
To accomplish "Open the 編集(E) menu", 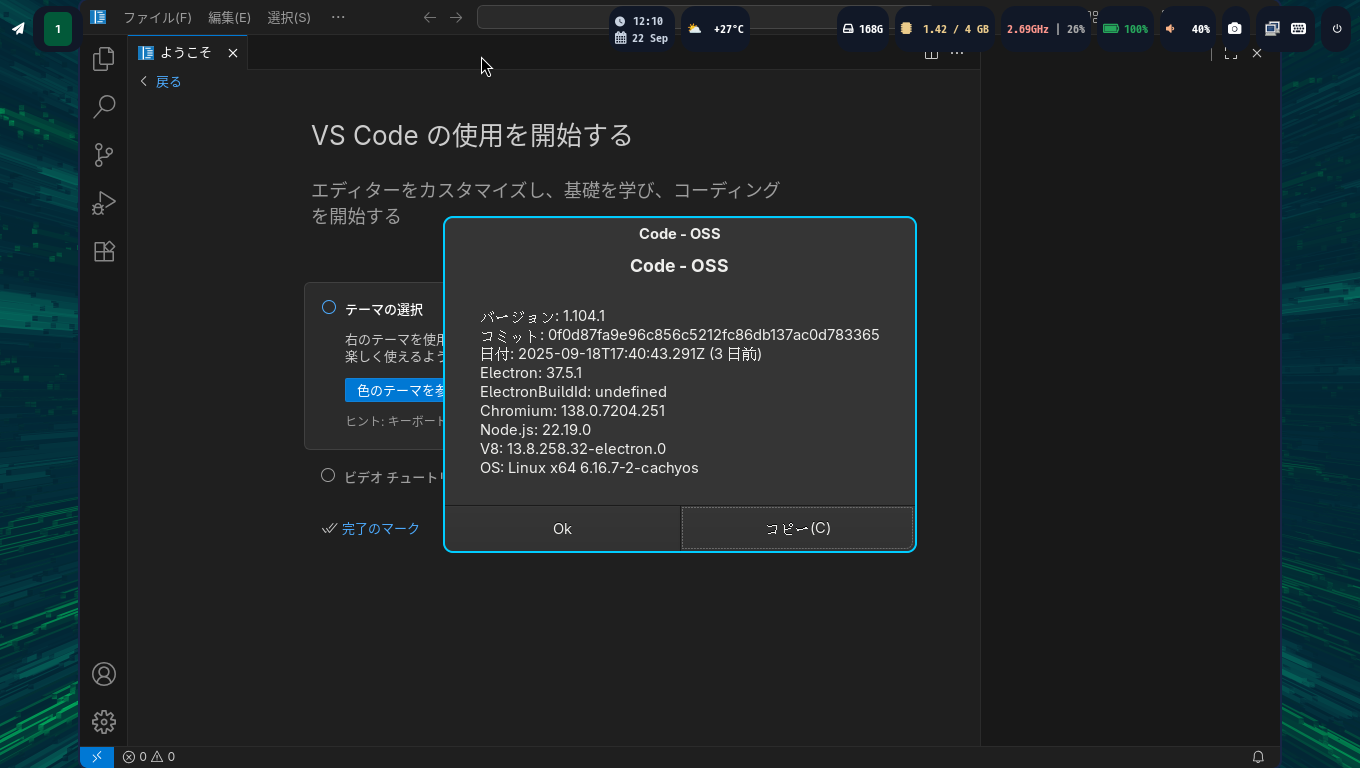I will pyautogui.click(x=229, y=17).
